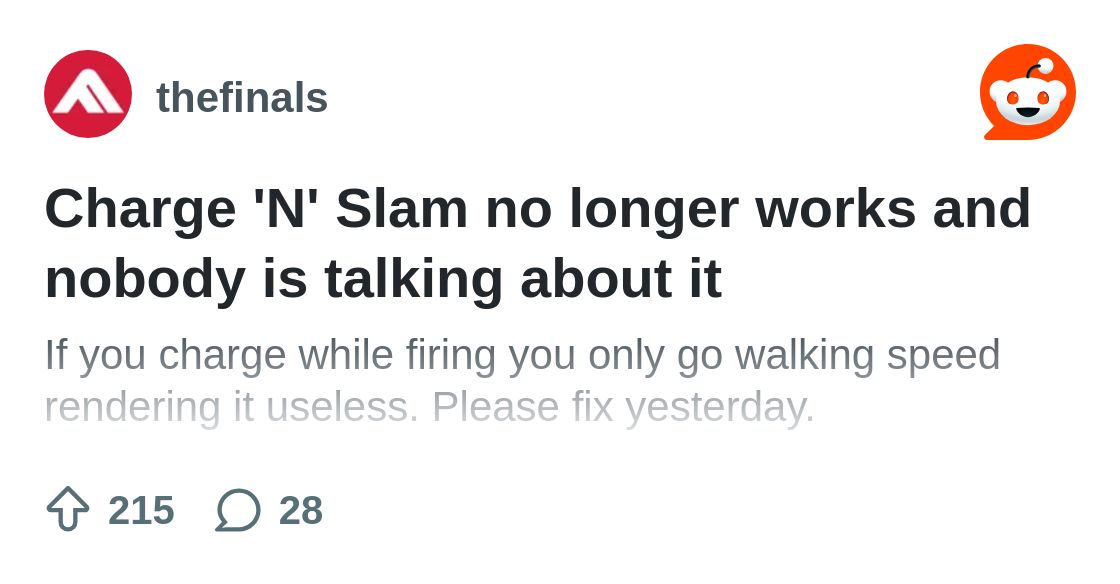Click the orange speech bubble around Snoo
This screenshot has width=1120, height=584.
[1028, 92]
